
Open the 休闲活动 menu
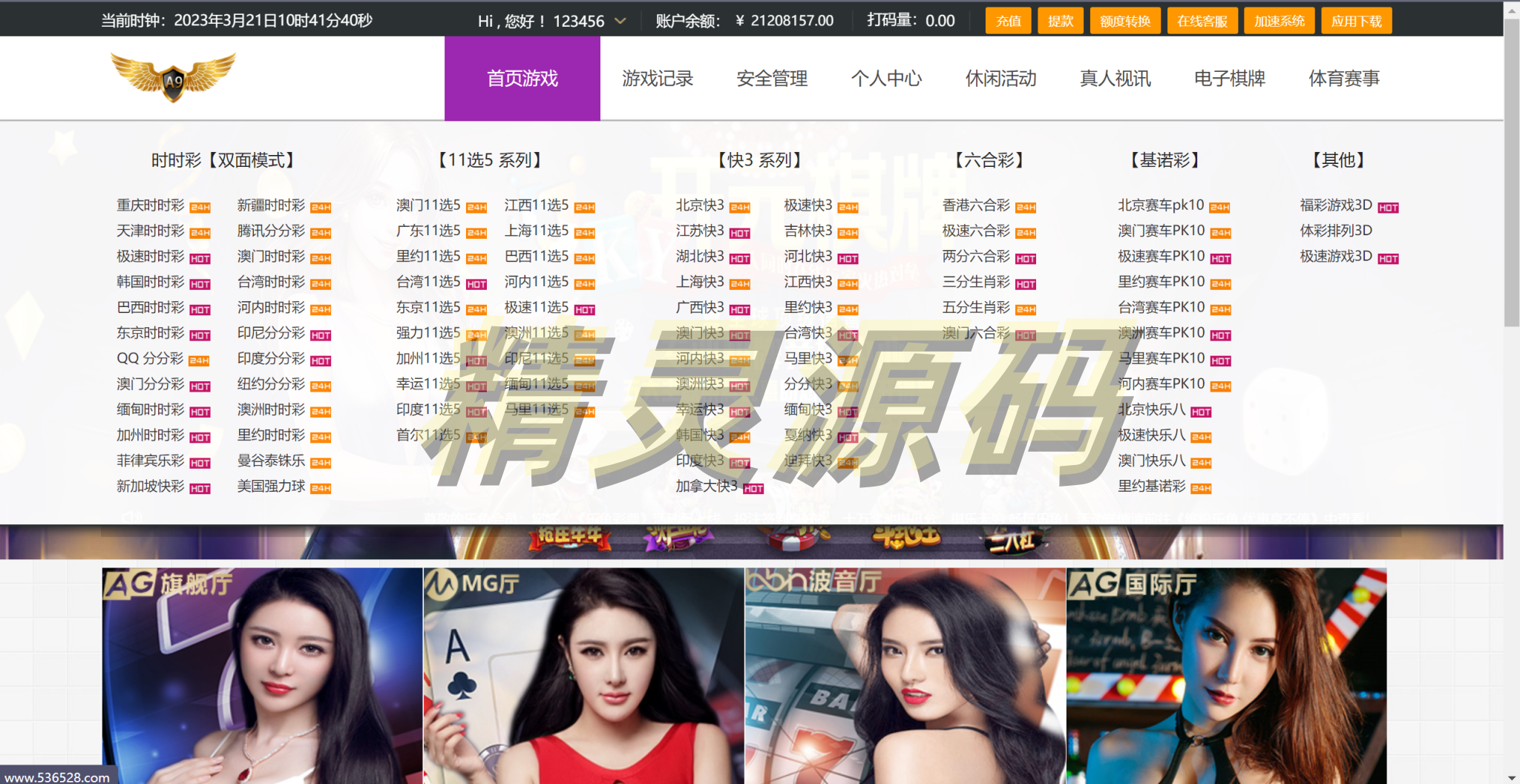tap(1000, 78)
